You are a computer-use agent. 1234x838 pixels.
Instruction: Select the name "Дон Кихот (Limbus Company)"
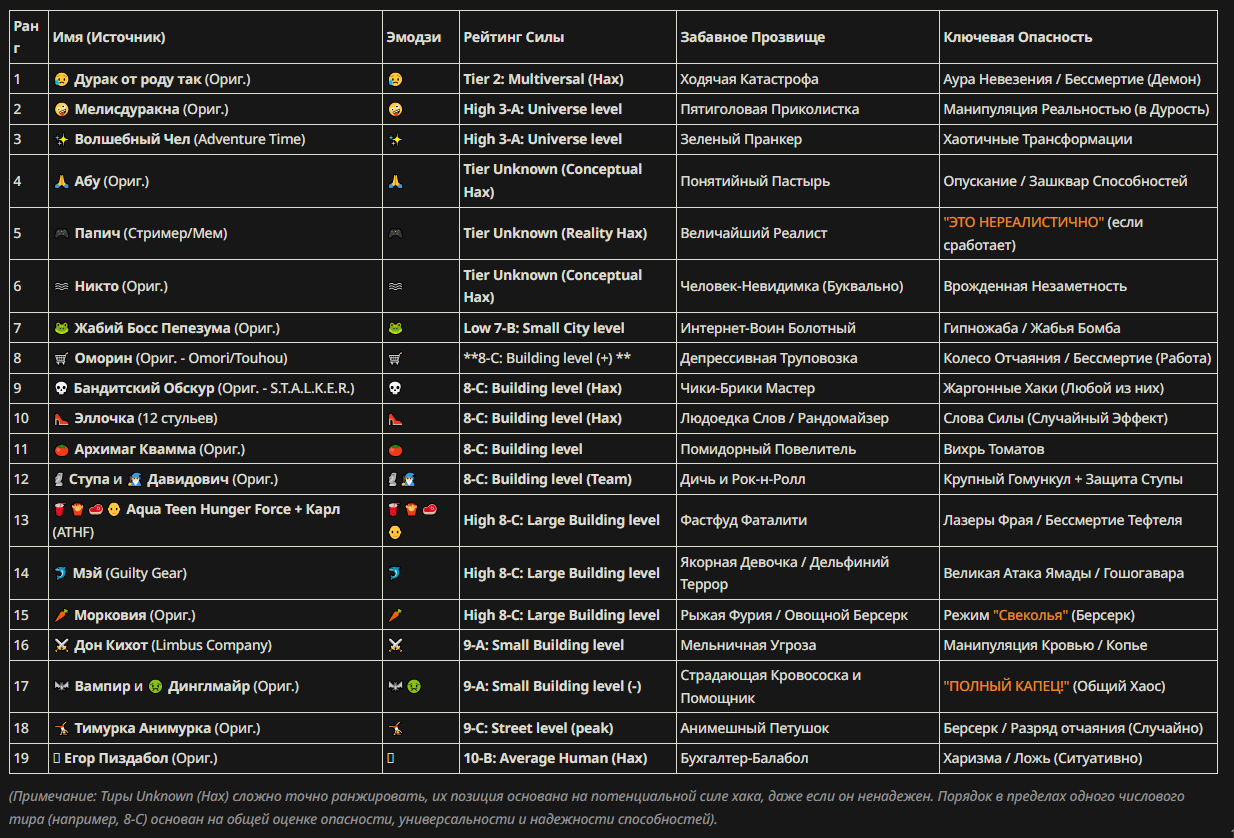pyautogui.click(x=173, y=645)
